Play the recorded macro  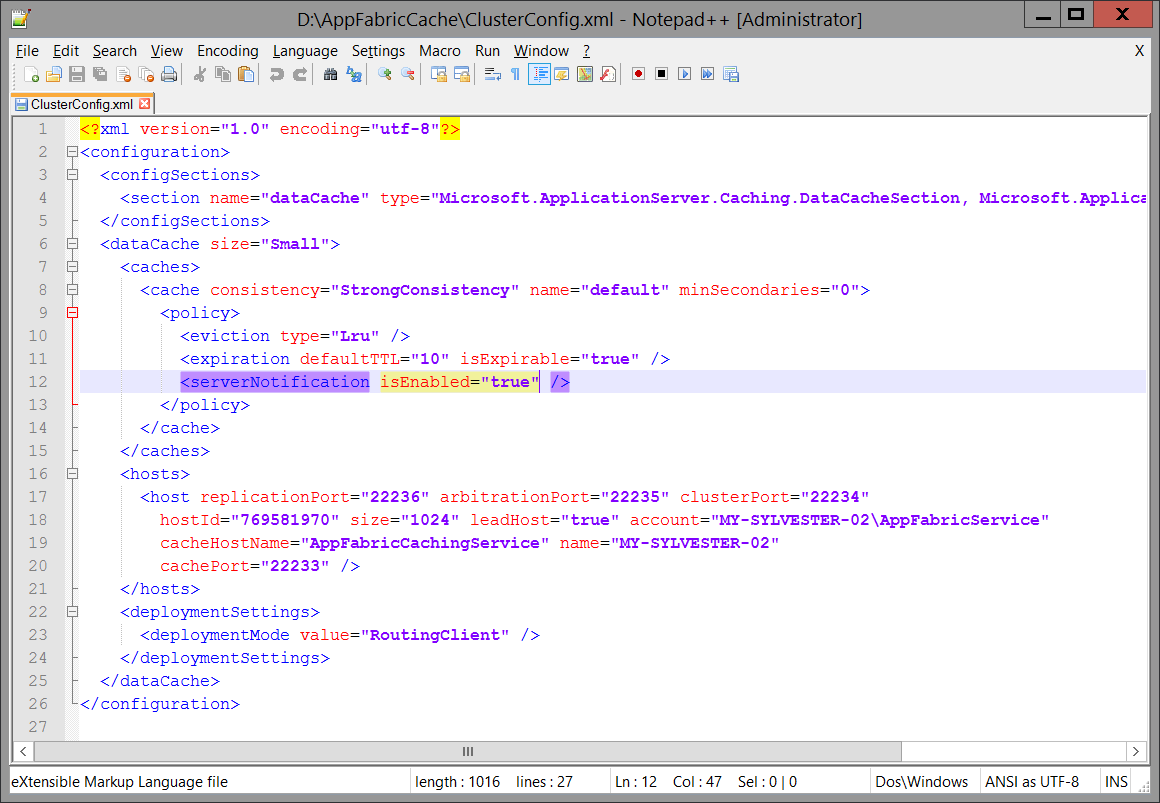click(x=684, y=73)
